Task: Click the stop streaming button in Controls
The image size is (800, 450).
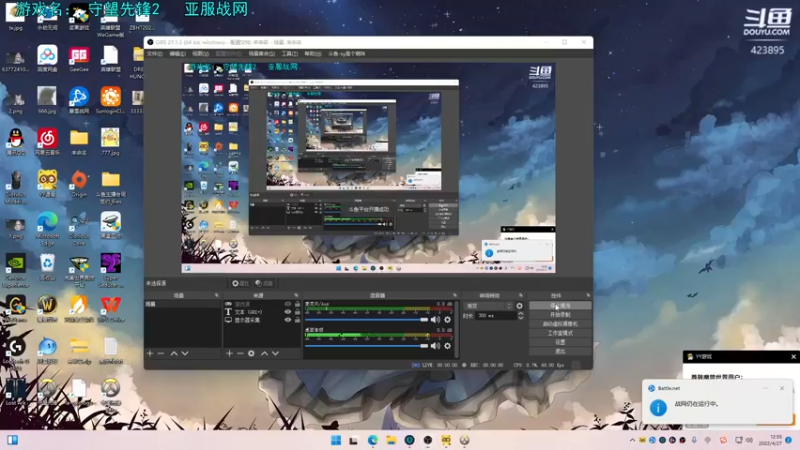Action: 560,306
